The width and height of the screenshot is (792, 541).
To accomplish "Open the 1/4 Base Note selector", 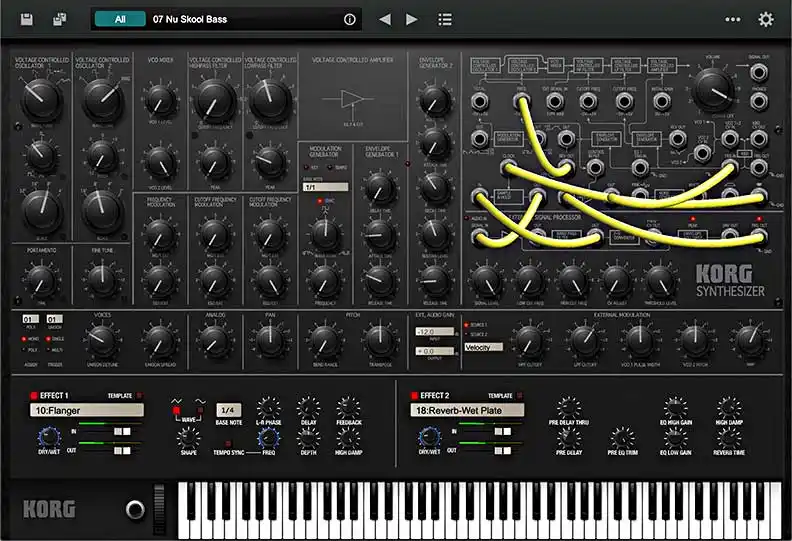I will [x=228, y=410].
